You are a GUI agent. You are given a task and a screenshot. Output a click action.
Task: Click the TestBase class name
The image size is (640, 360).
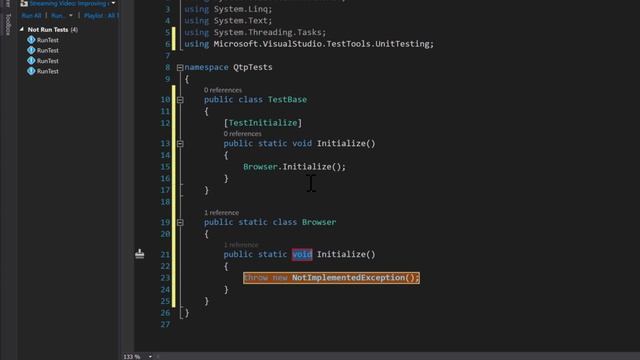(x=287, y=100)
